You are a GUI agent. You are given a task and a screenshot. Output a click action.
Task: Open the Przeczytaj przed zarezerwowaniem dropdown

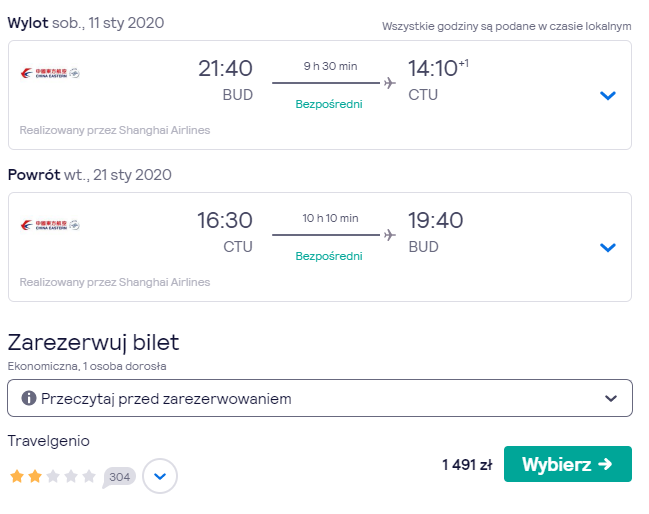(x=320, y=398)
